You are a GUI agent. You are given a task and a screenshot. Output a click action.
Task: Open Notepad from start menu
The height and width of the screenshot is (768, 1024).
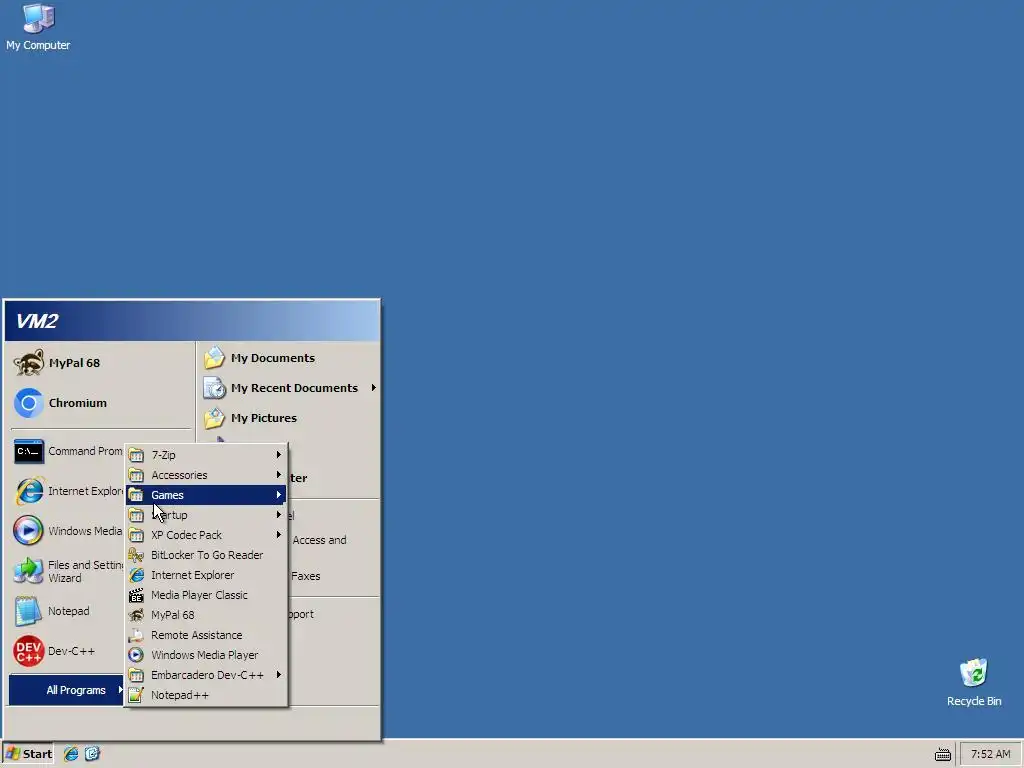point(67,611)
